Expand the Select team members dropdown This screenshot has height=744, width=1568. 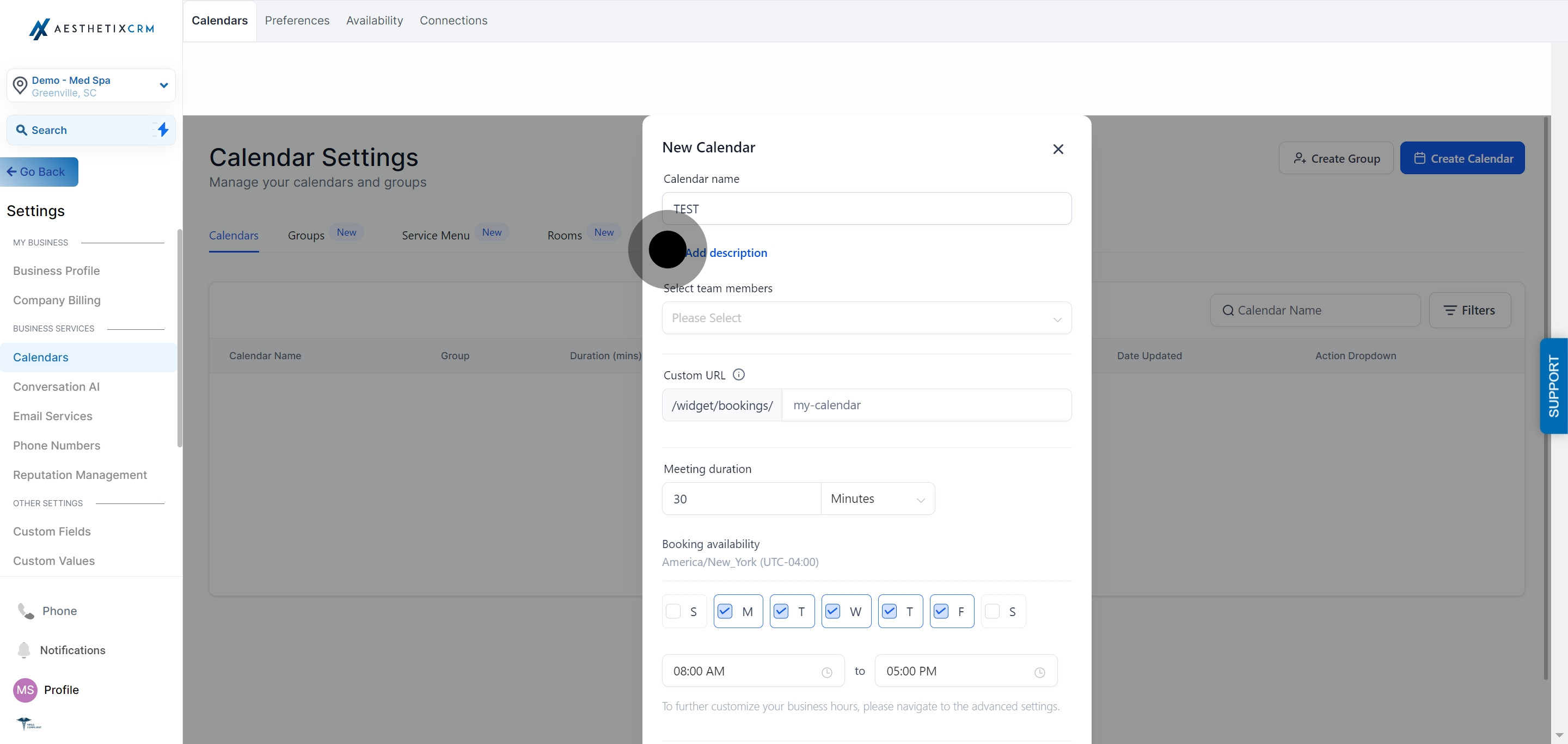click(x=866, y=318)
